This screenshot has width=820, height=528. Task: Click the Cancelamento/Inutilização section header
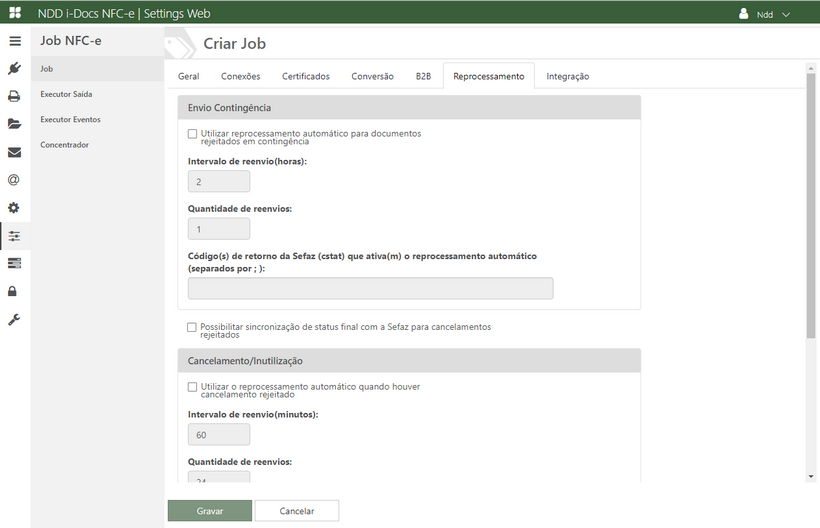point(409,361)
